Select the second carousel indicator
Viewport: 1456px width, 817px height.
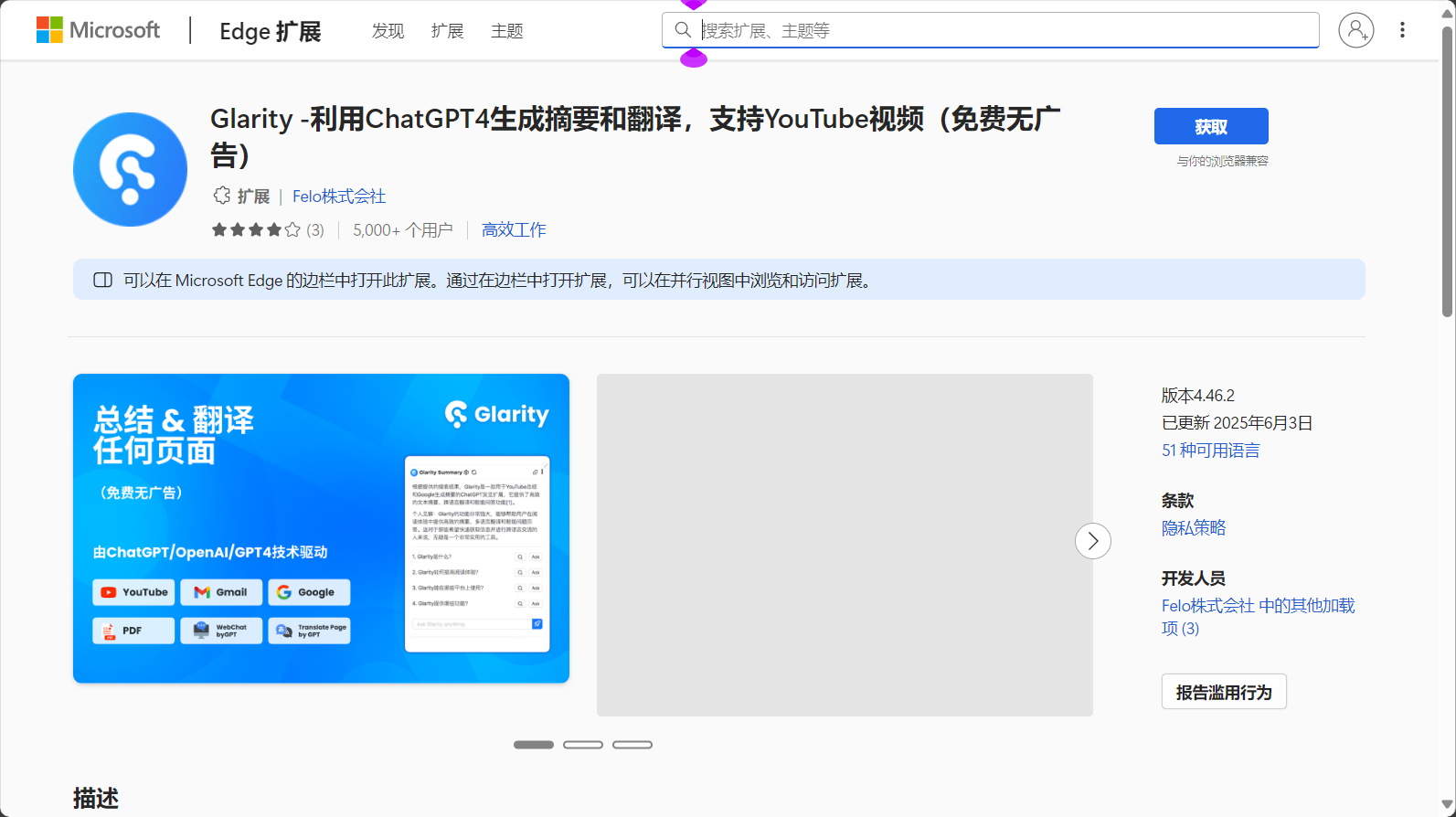(x=583, y=745)
